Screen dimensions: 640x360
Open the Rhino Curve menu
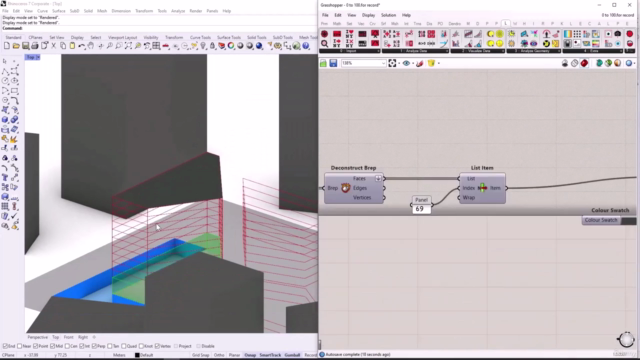[42, 11]
